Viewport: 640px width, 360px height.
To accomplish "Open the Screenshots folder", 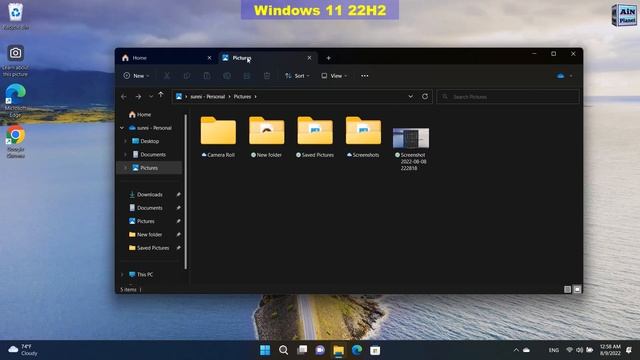I will (x=363, y=137).
